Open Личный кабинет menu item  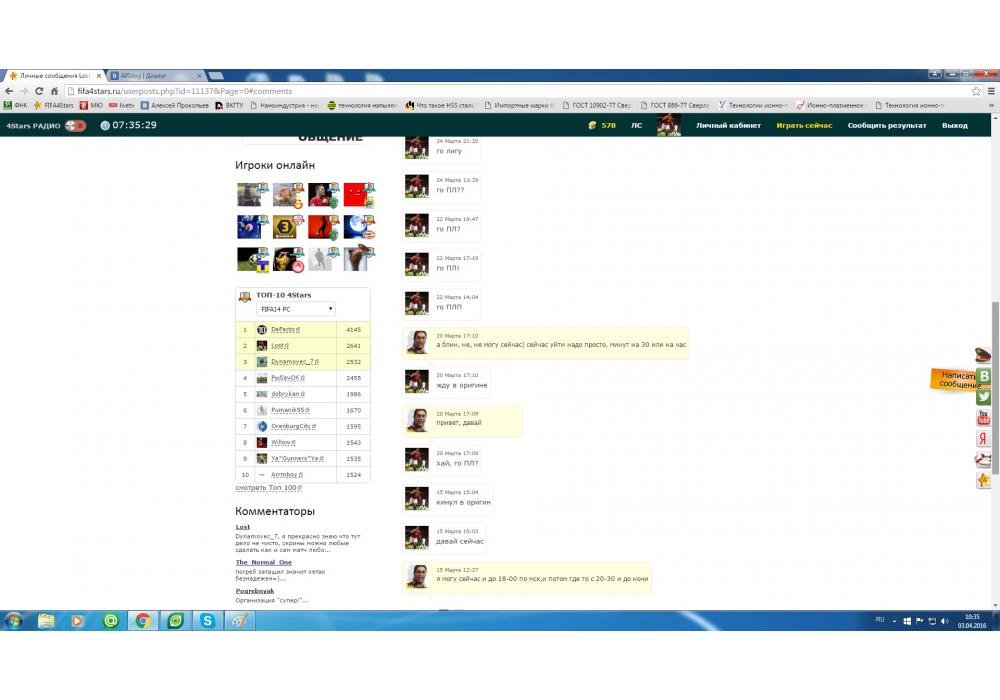point(728,126)
